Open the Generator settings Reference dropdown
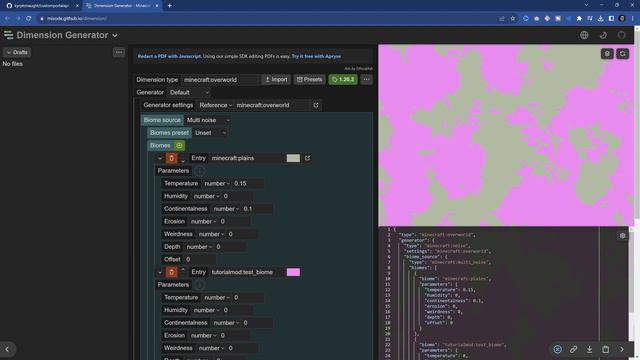640x360 pixels. click(215, 105)
